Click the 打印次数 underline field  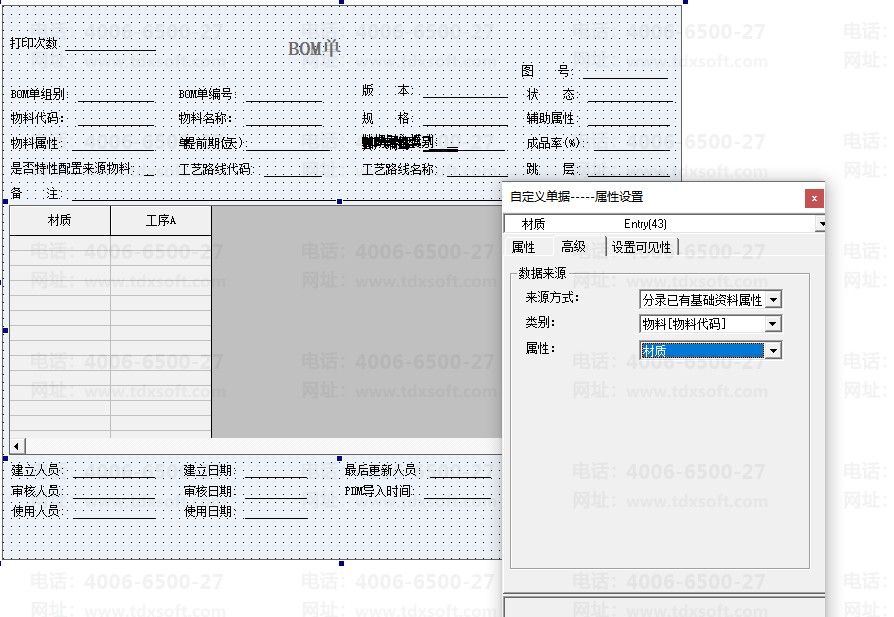pyautogui.click(x=111, y=44)
